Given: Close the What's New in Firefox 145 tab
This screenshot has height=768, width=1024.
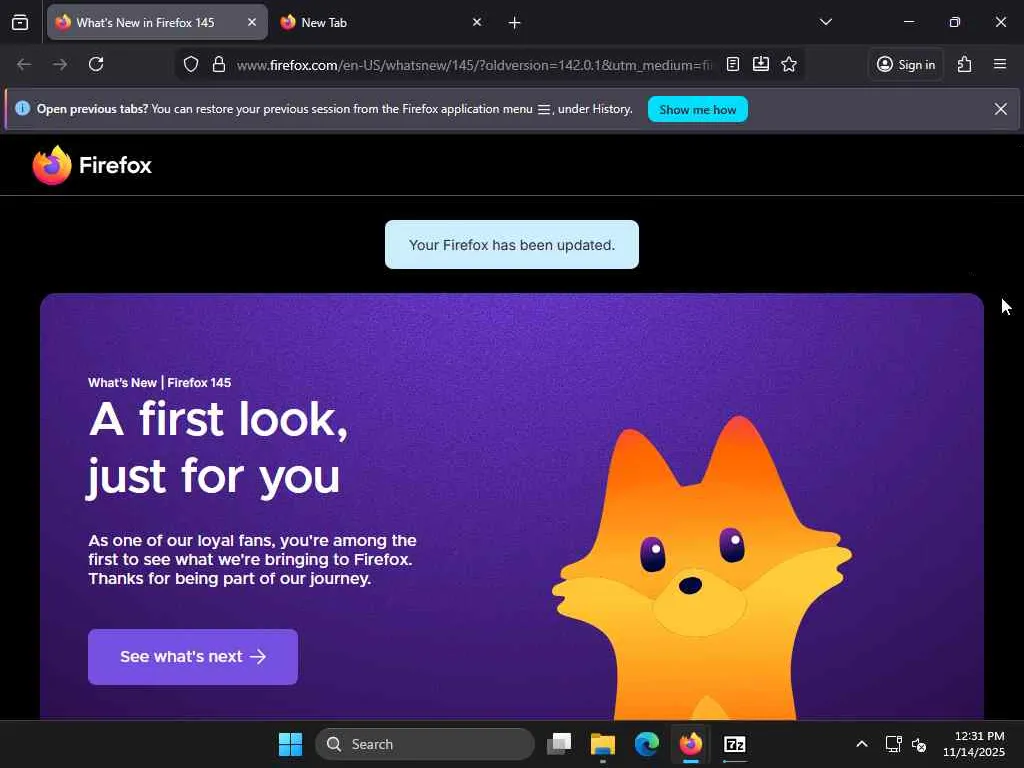Looking at the screenshot, I should (x=251, y=22).
